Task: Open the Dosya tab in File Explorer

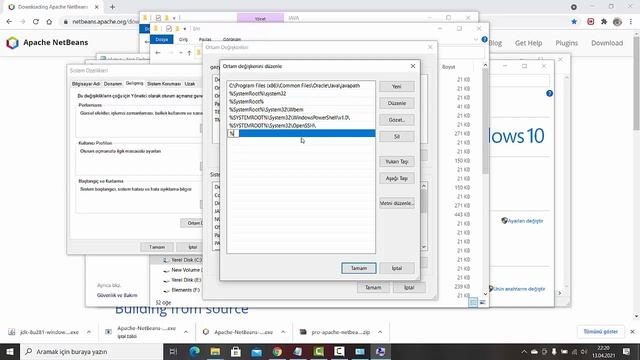Action: (x=162, y=40)
